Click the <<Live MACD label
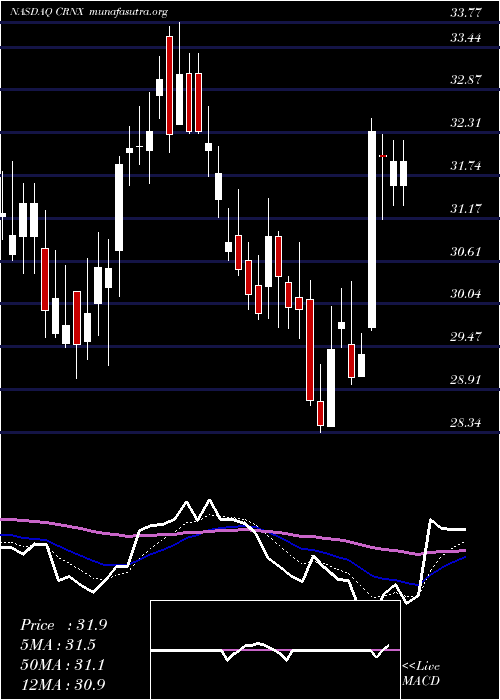Screen dimensions: 500x700 pos(421,674)
